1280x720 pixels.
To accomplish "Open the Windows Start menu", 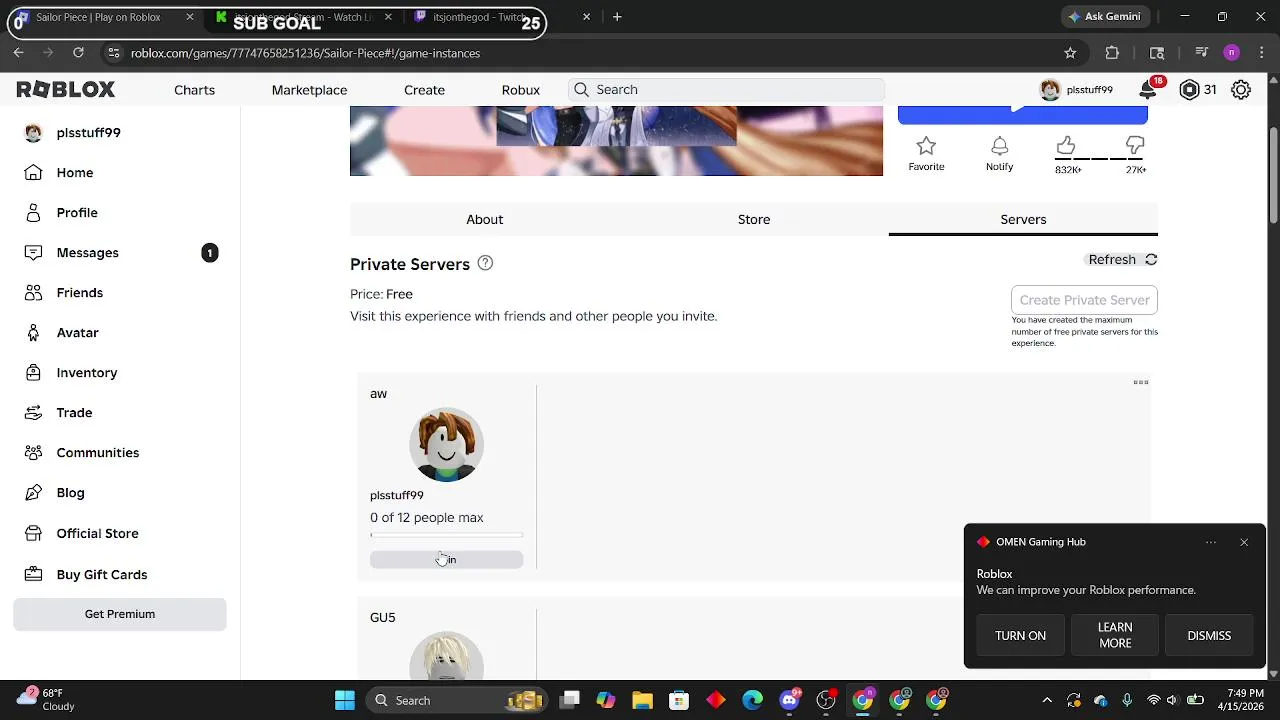I will (x=345, y=700).
